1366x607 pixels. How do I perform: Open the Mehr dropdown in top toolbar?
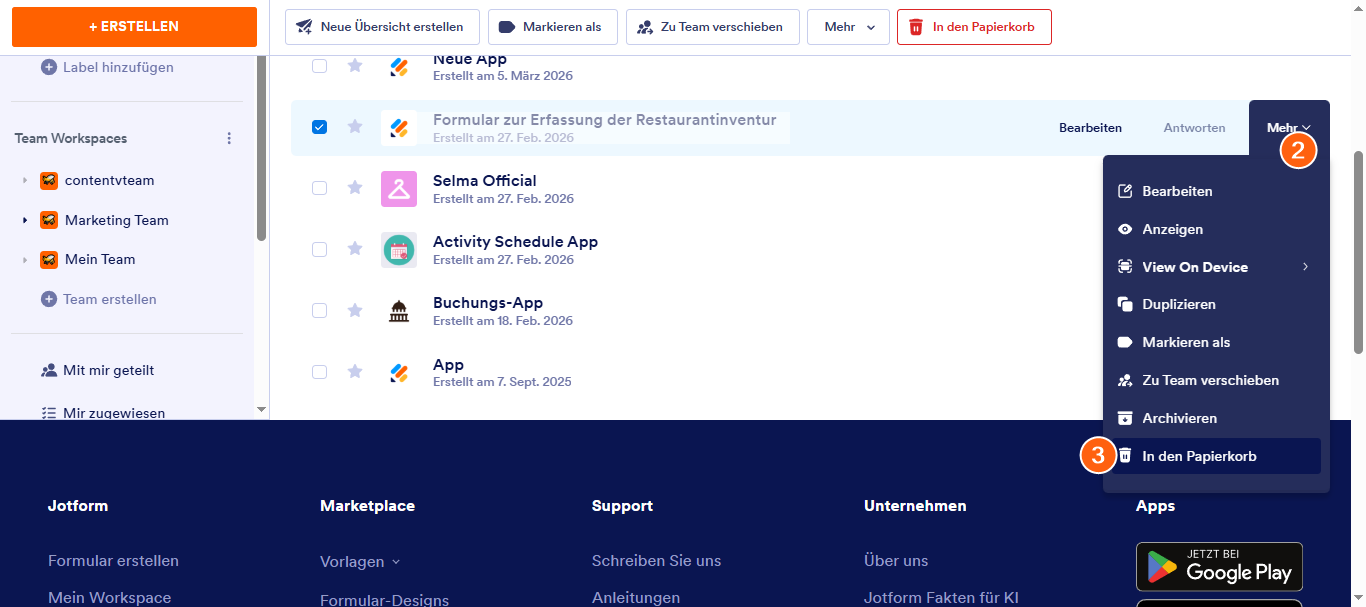point(848,27)
